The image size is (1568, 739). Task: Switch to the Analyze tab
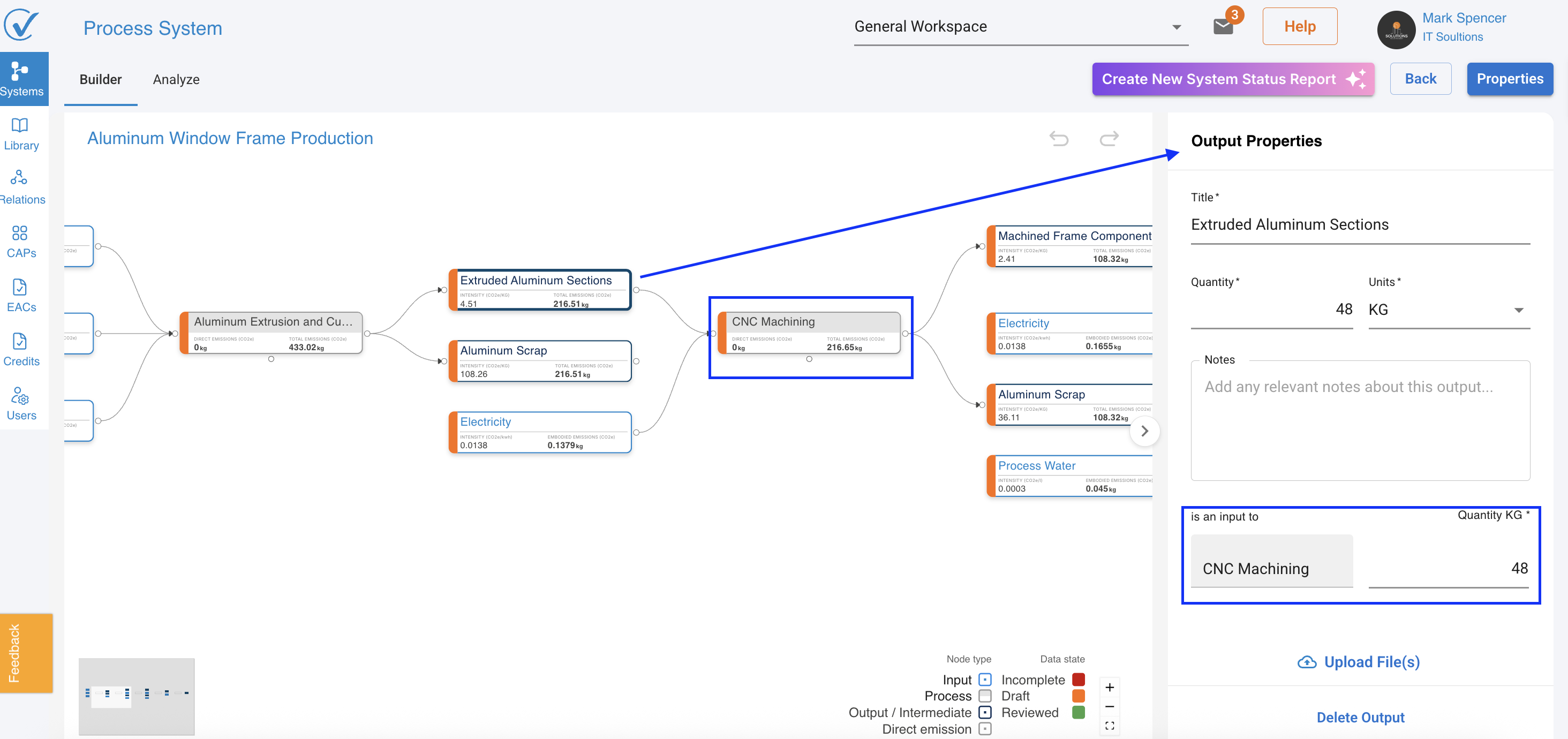point(176,80)
